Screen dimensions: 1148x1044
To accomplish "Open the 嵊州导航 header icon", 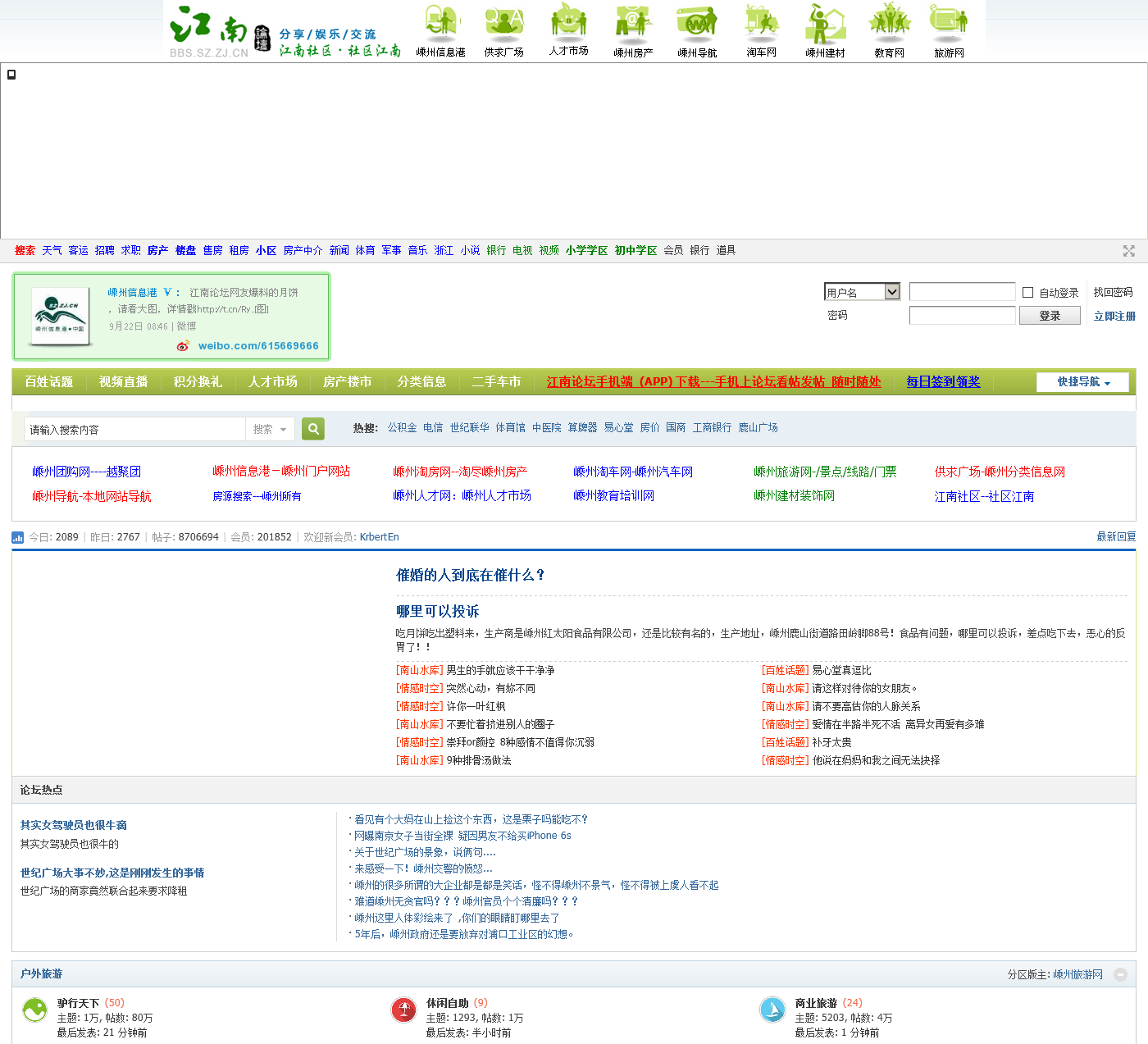I will [697, 30].
